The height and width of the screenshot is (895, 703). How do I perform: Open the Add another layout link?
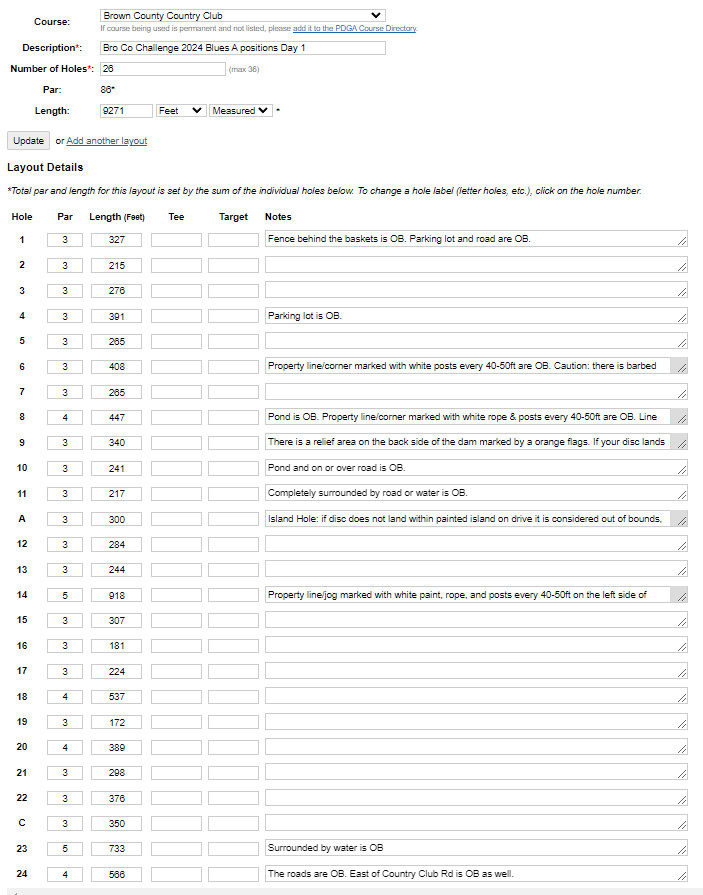click(107, 140)
